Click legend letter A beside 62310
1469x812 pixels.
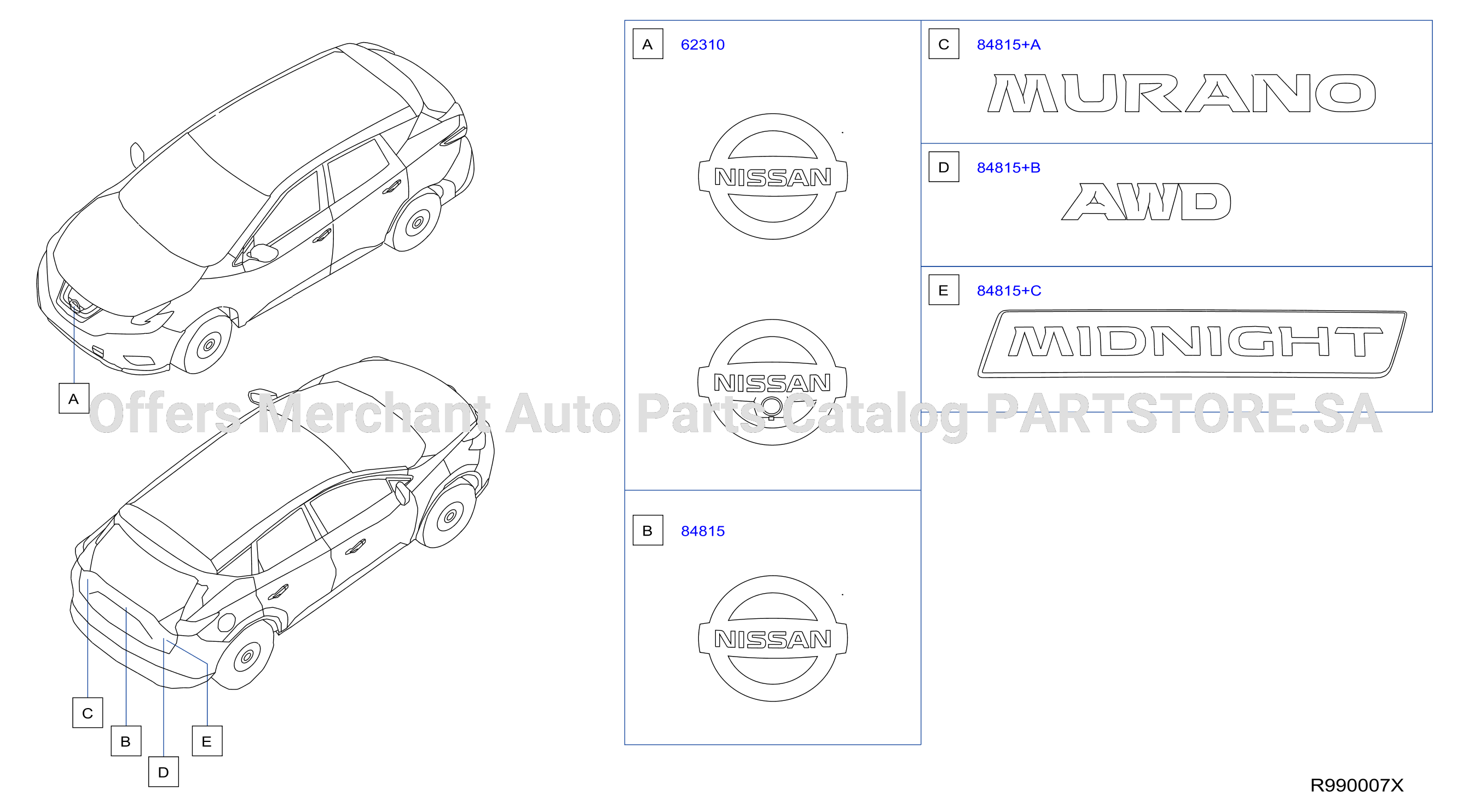click(x=648, y=44)
